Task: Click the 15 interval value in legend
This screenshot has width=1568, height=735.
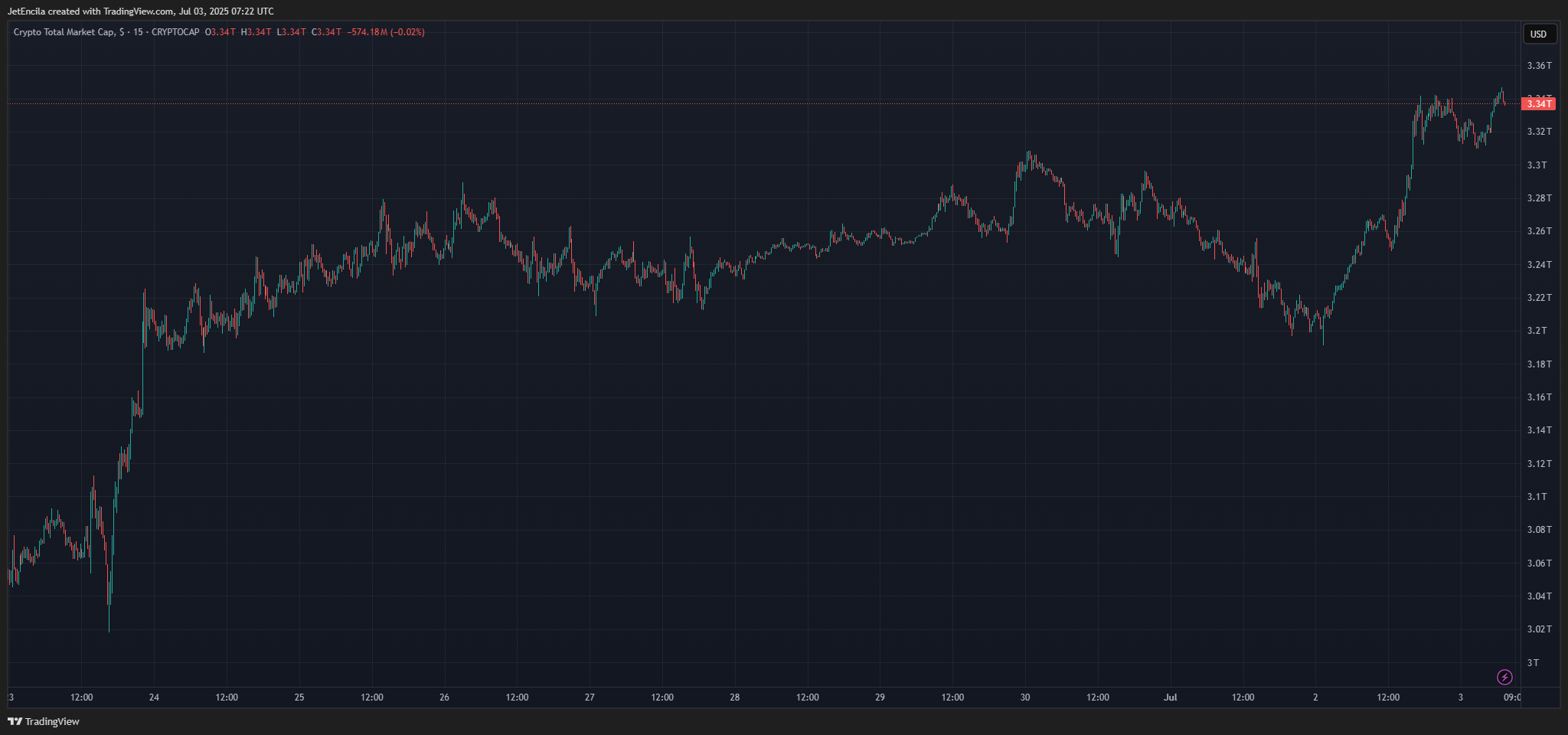Action: pyautogui.click(x=138, y=32)
